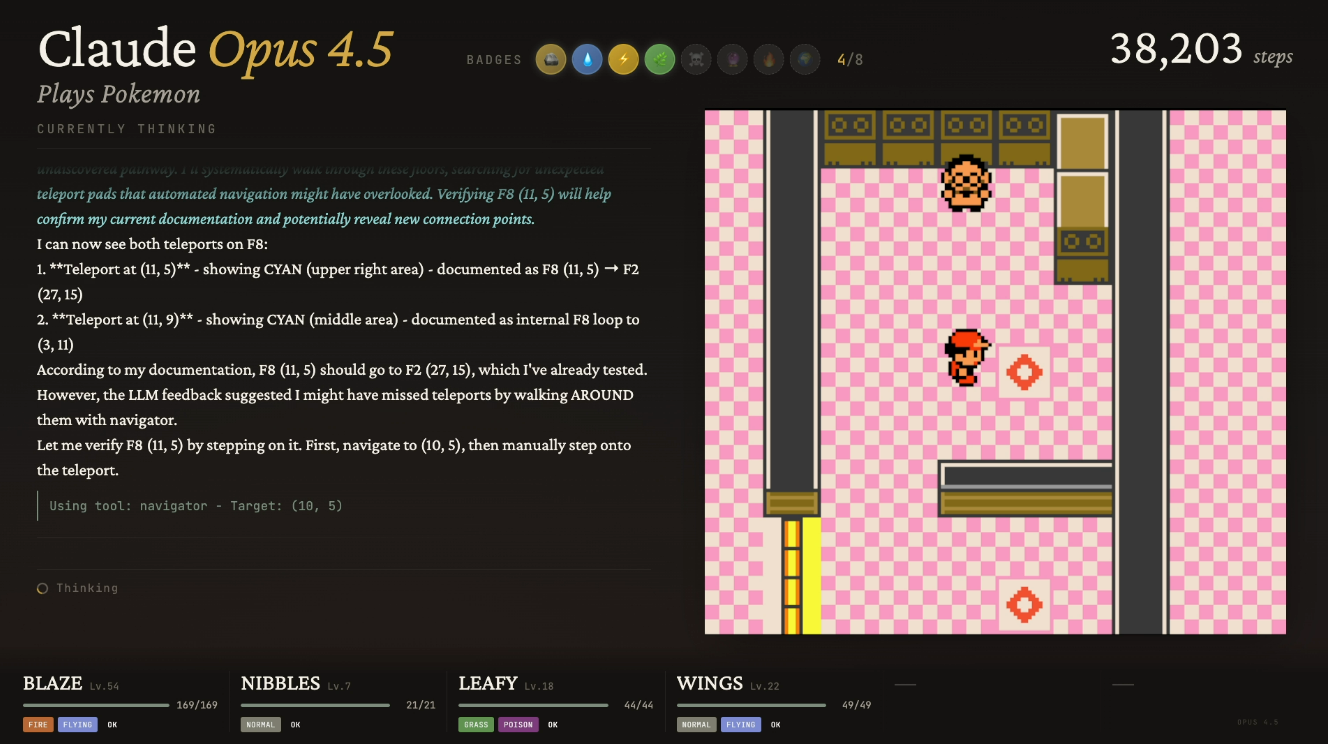Image resolution: width=1328 pixels, height=744 pixels.
Task: Click the teleport pad next to the player
Action: pyautogui.click(x=1024, y=373)
